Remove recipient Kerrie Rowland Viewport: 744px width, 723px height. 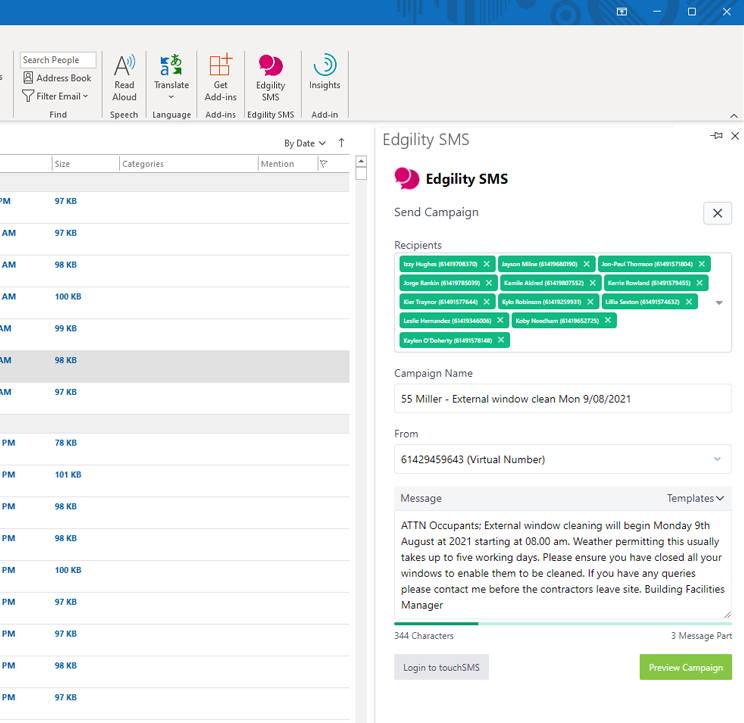click(x=699, y=283)
